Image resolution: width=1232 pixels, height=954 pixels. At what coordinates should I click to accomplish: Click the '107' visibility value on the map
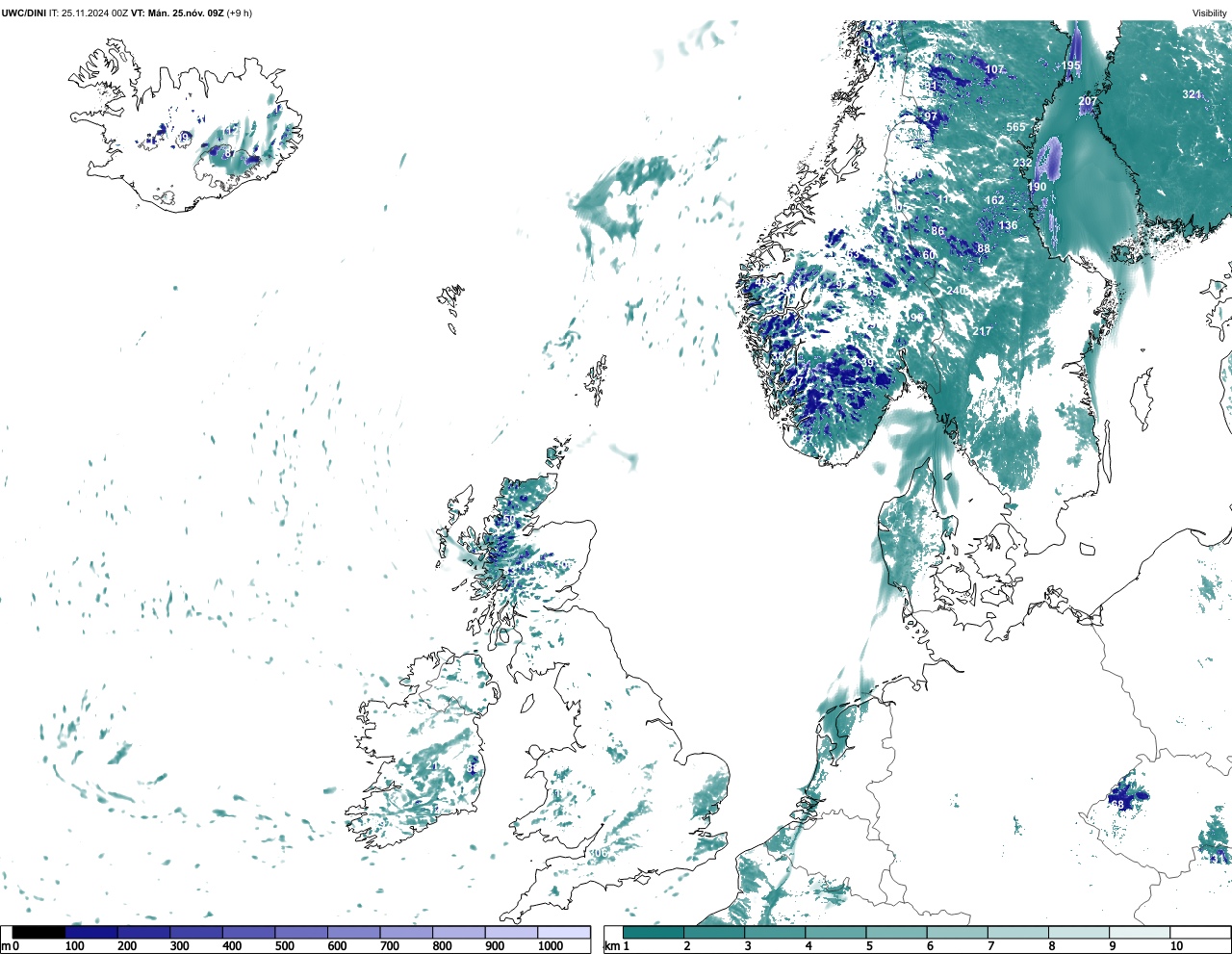point(994,70)
